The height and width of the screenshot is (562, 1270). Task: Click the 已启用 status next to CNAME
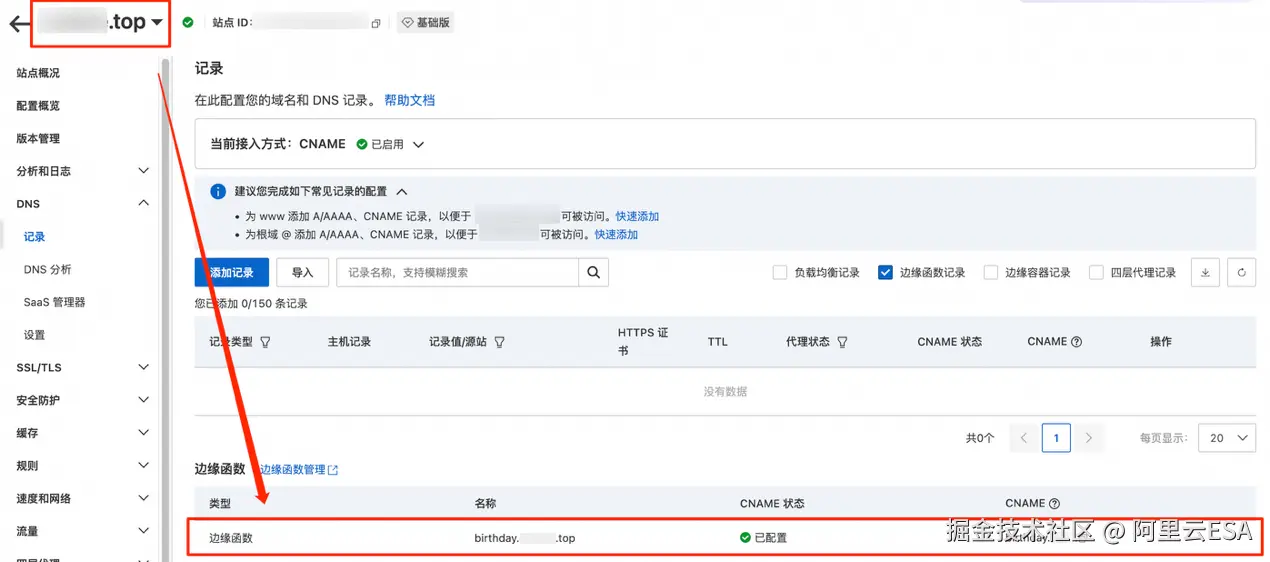pos(380,145)
